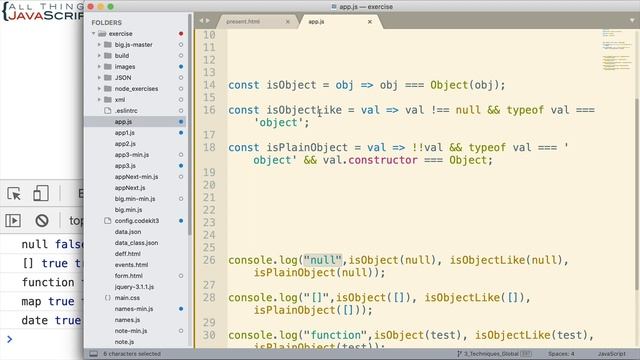Open data_class.json file
Image resolution: width=640 pixels, height=360 pixels.
pyautogui.click(x=136, y=243)
